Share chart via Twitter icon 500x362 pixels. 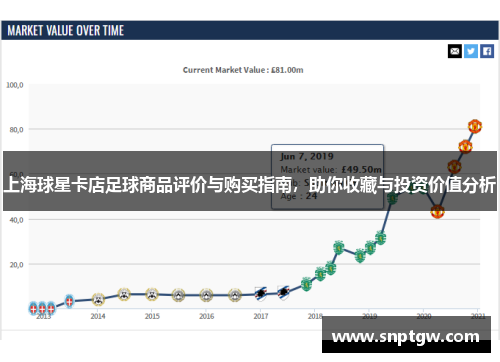[x=471, y=51]
